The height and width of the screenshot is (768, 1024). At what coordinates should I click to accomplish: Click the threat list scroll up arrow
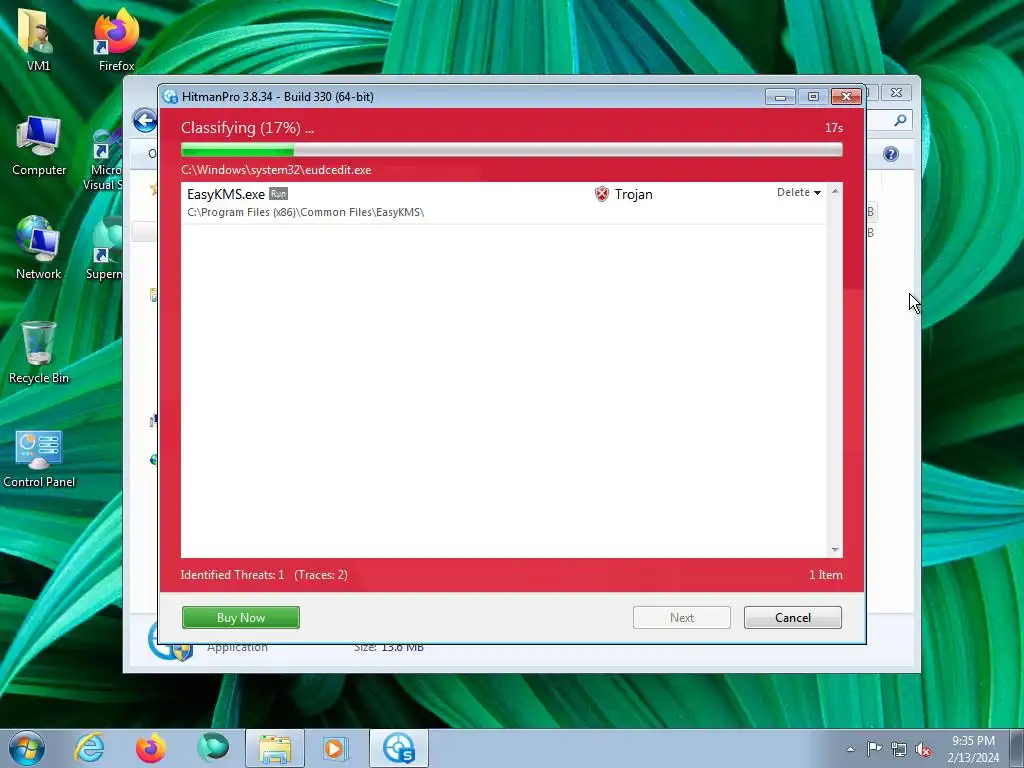[x=835, y=191]
